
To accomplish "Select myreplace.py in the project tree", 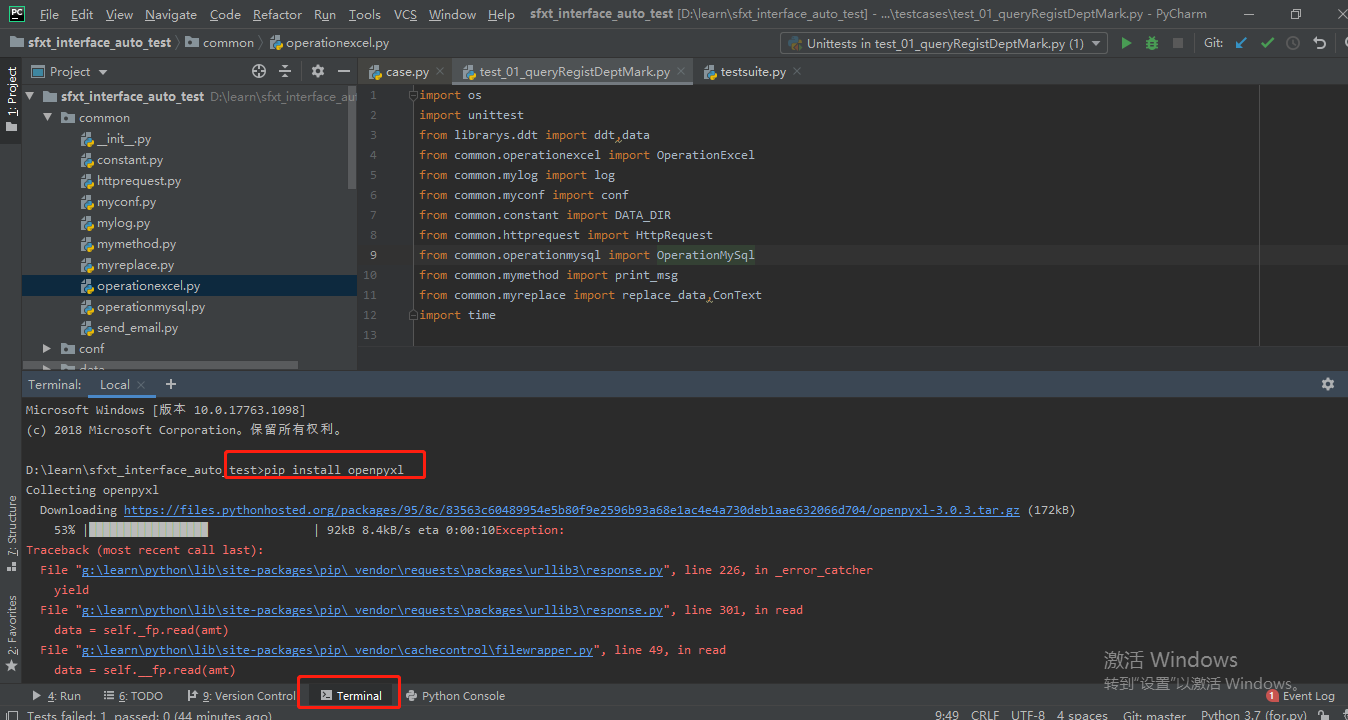I will pos(135,265).
